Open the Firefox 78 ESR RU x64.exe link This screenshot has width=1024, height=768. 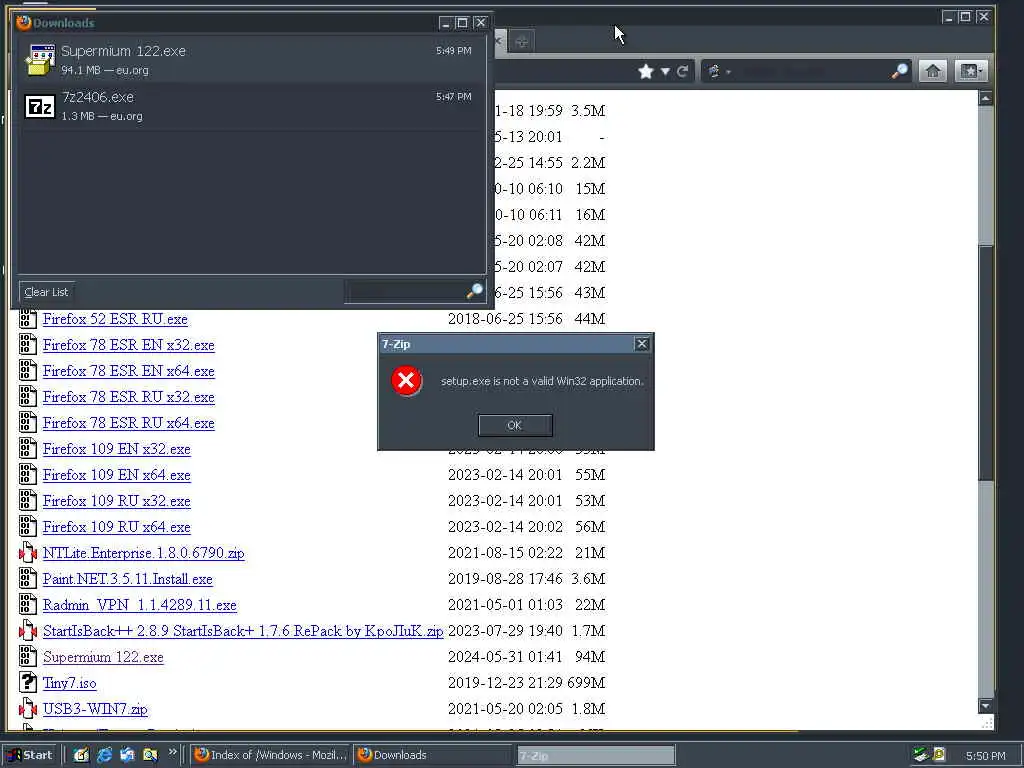coord(129,423)
